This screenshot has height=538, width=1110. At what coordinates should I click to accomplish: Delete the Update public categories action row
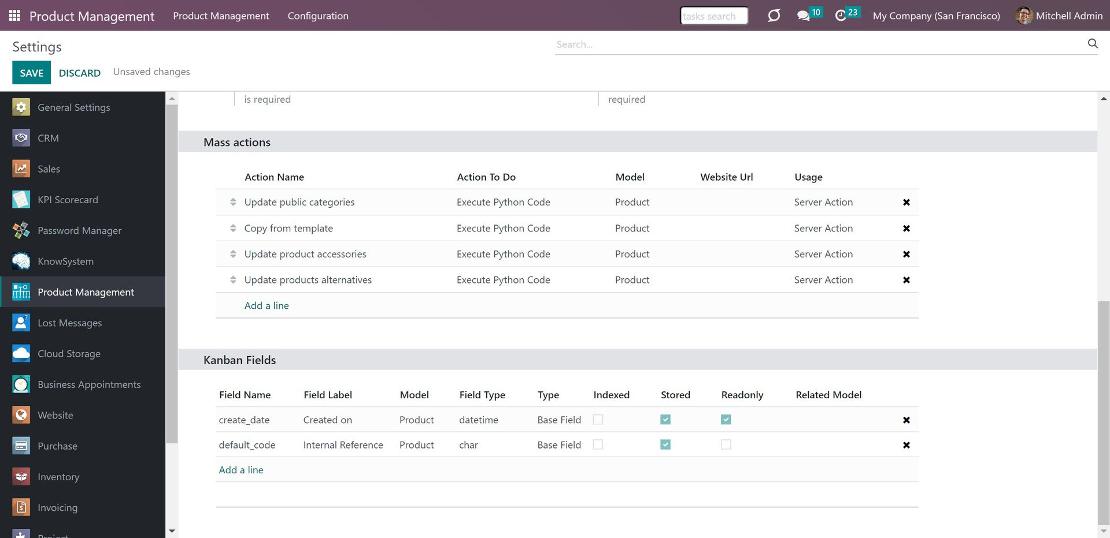click(906, 202)
